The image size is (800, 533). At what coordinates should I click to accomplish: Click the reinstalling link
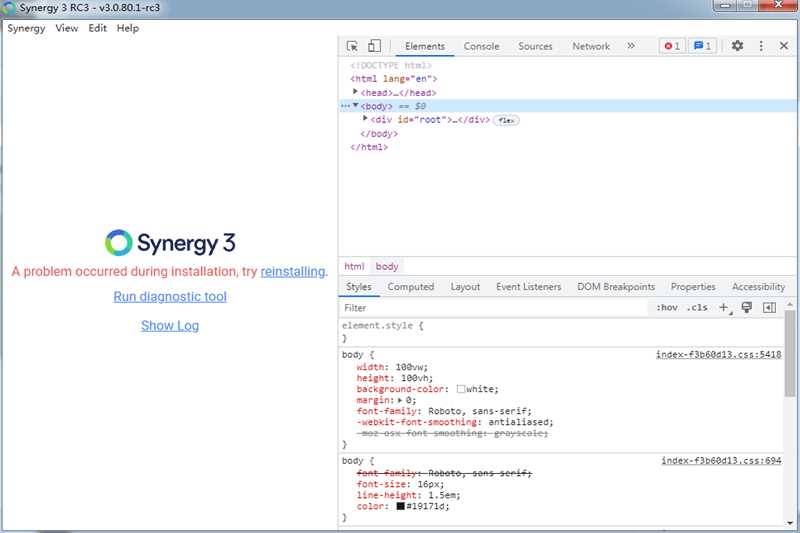293,271
